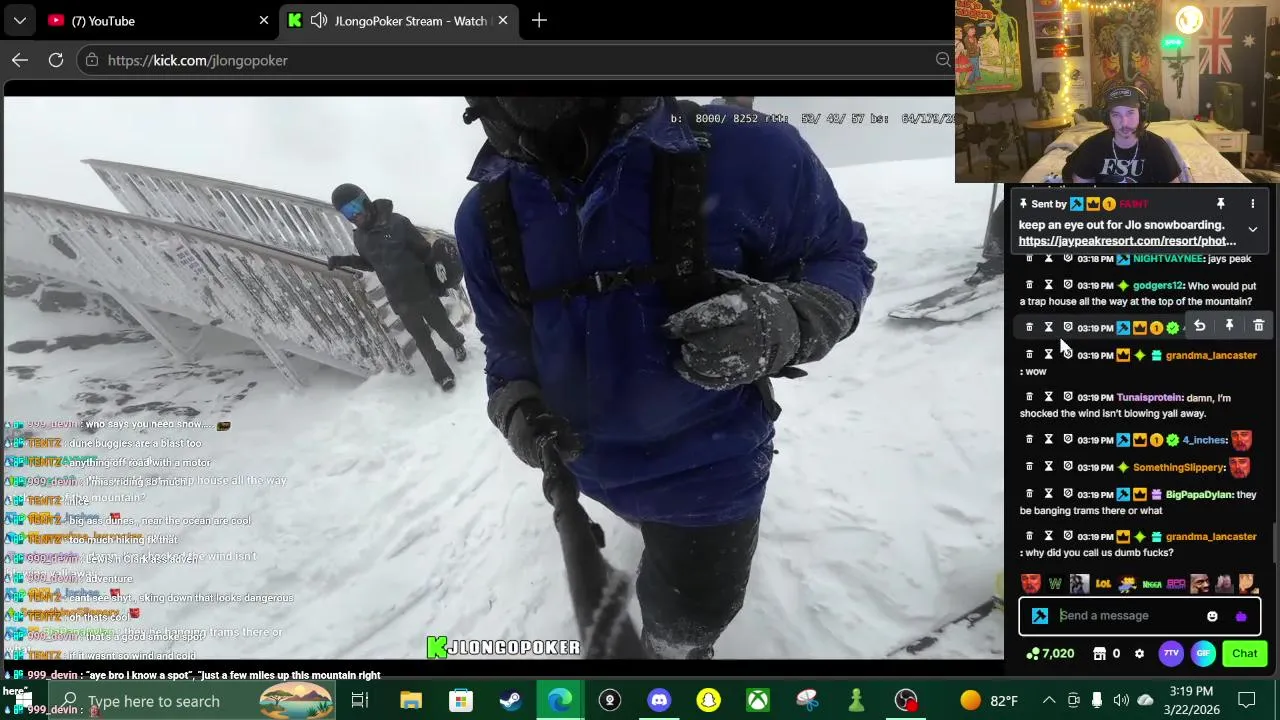Click the purple gift icon in message box
Screen dimensions: 1280x720
tap(1241, 616)
